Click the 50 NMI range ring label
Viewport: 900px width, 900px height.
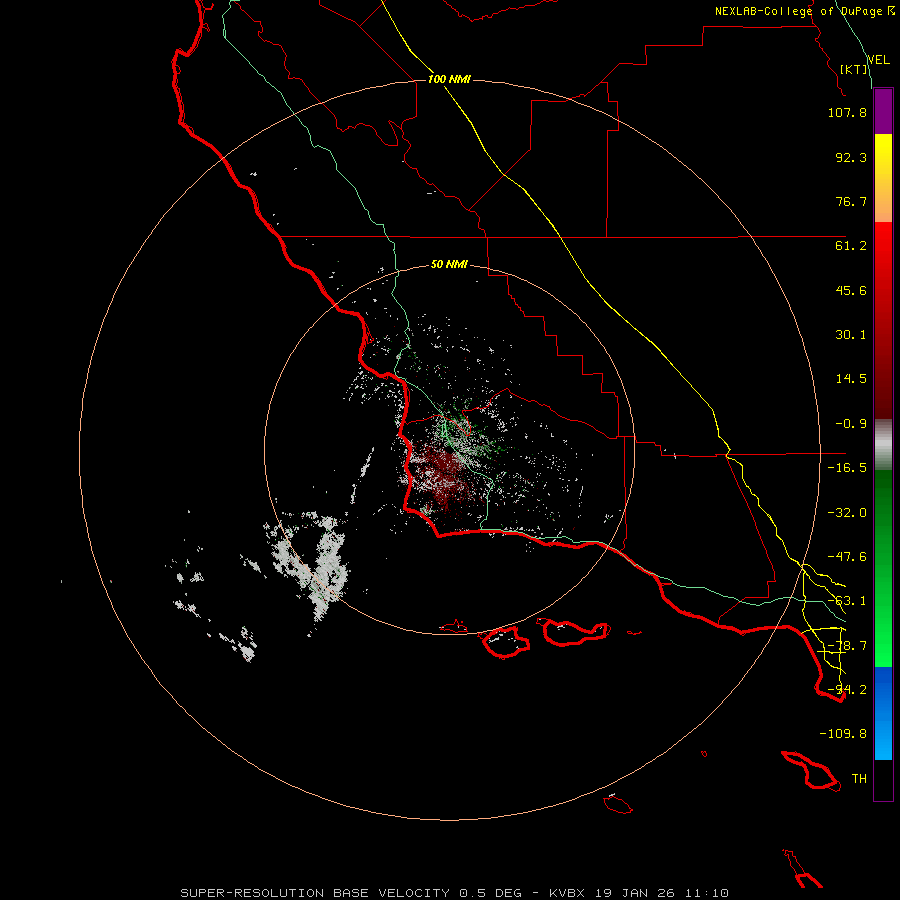pos(449,265)
